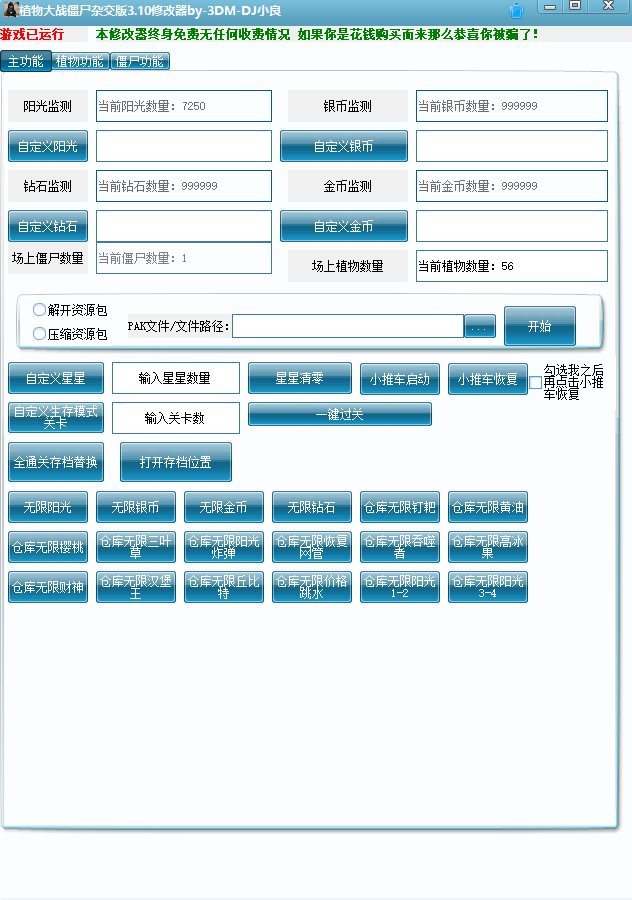Click the 阳光监测 label
Image resolution: width=632 pixels, height=900 pixels.
tap(48, 106)
